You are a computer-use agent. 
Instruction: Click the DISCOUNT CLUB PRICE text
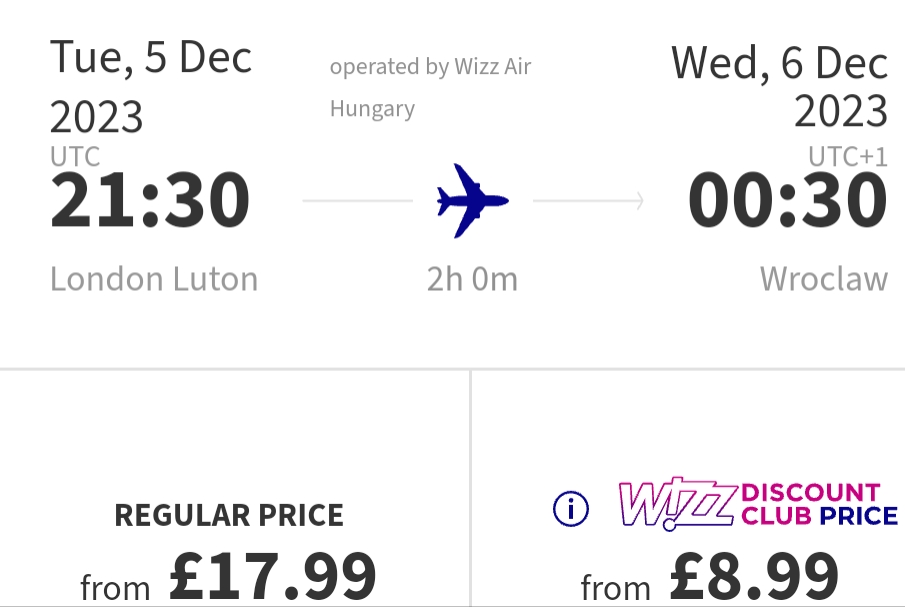click(x=820, y=504)
